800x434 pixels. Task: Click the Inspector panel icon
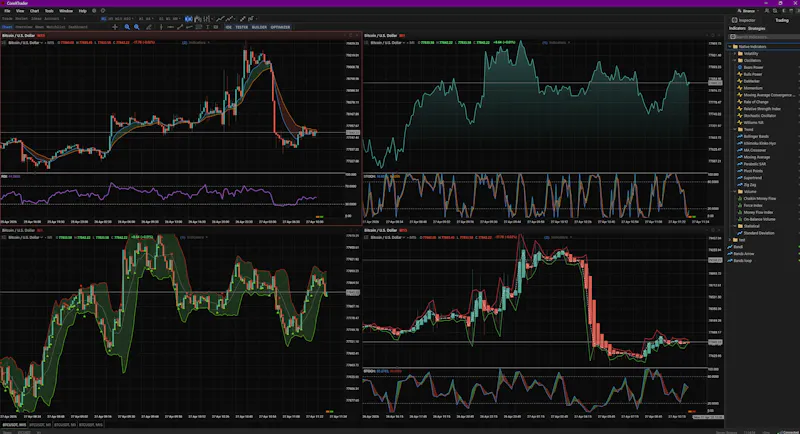pyautogui.click(x=735, y=20)
